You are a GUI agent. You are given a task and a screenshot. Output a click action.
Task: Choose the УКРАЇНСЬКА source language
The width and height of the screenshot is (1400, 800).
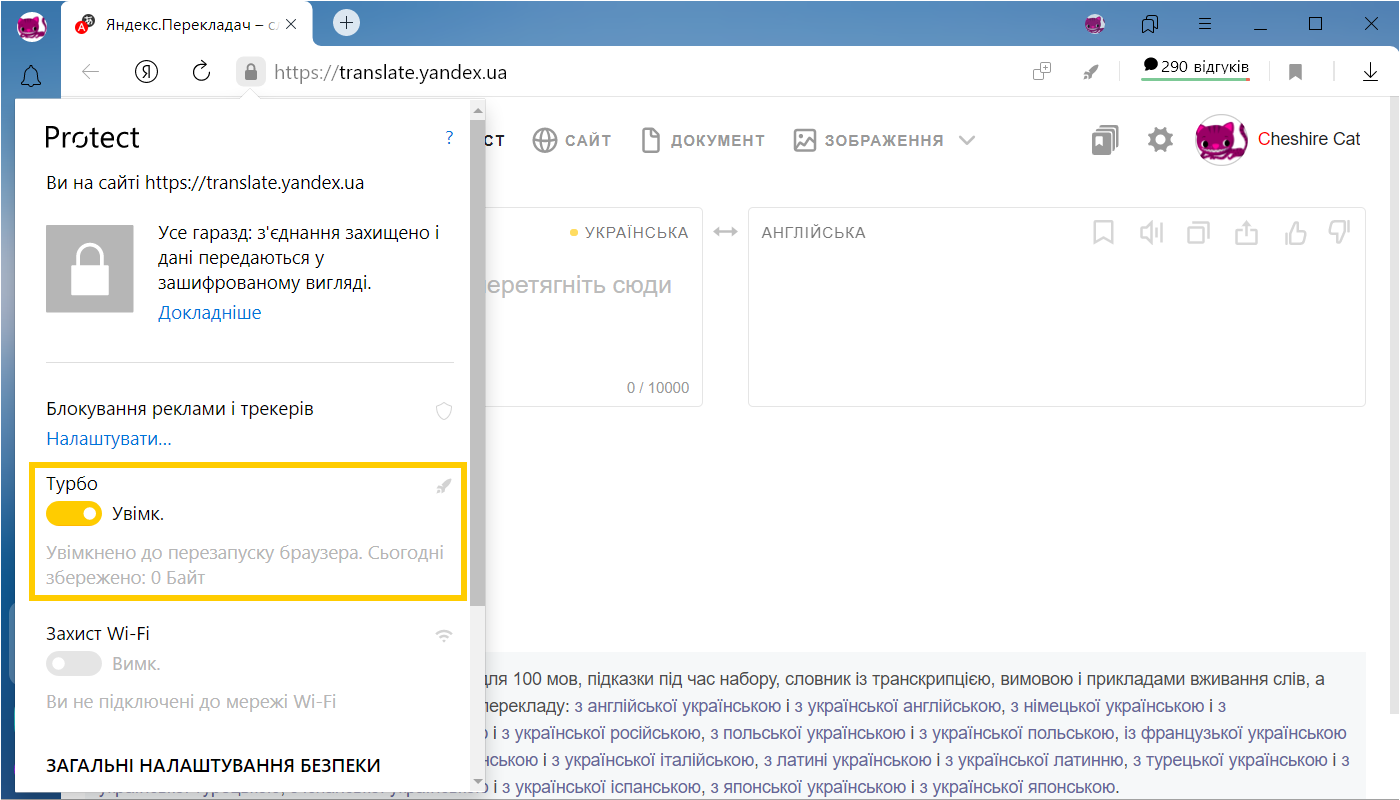(x=636, y=232)
